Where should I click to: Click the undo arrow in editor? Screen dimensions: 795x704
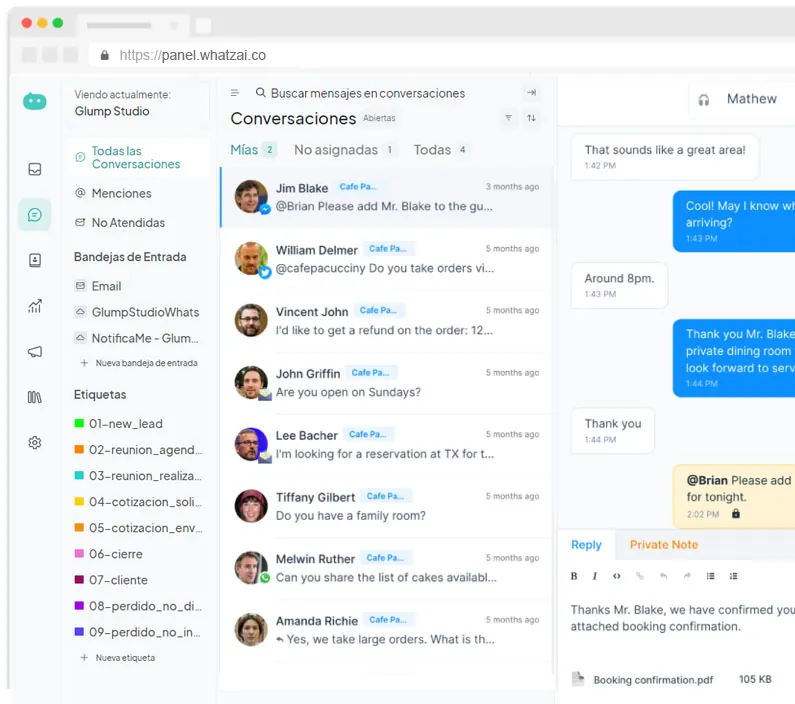pos(663,576)
